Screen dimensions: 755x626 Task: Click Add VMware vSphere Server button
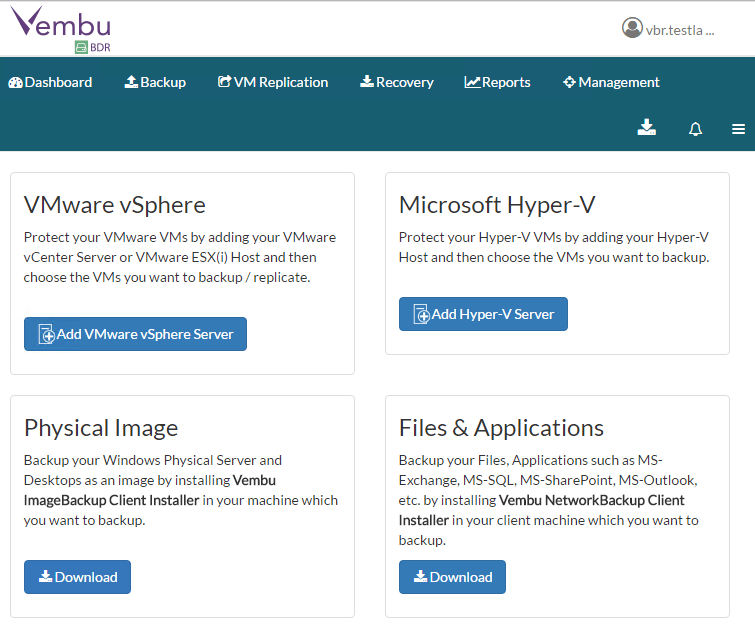click(135, 334)
